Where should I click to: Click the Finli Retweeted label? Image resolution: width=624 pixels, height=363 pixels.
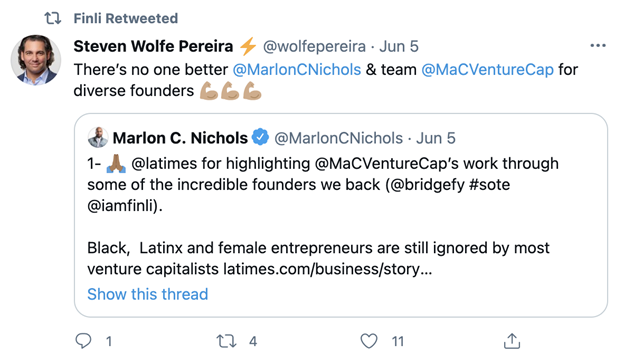tap(126, 18)
